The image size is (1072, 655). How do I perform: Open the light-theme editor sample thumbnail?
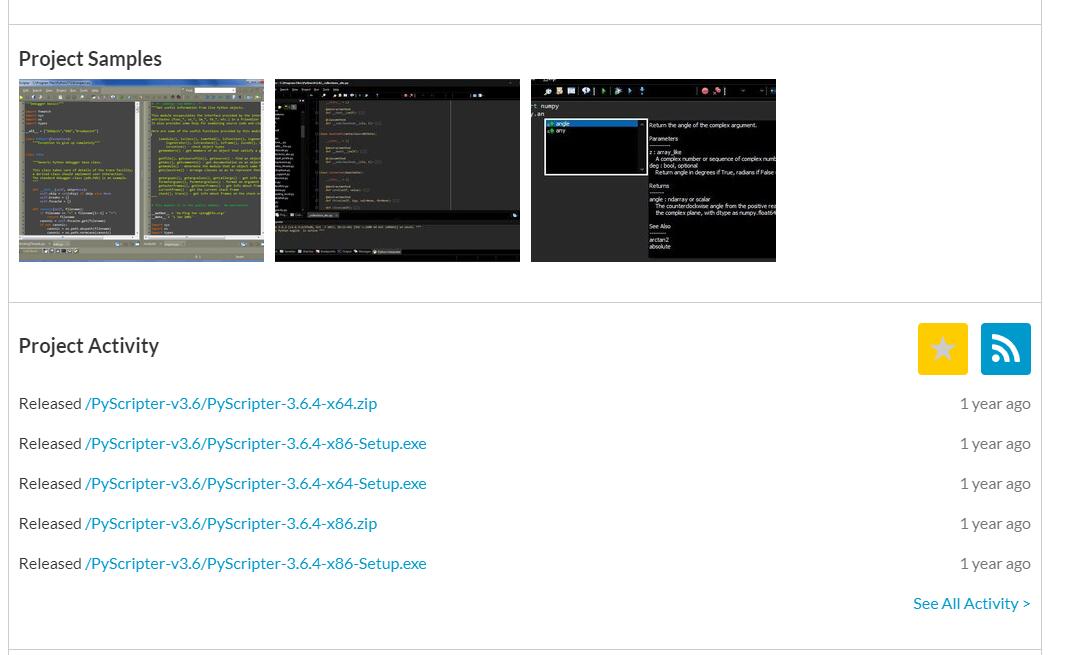(x=142, y=170)
